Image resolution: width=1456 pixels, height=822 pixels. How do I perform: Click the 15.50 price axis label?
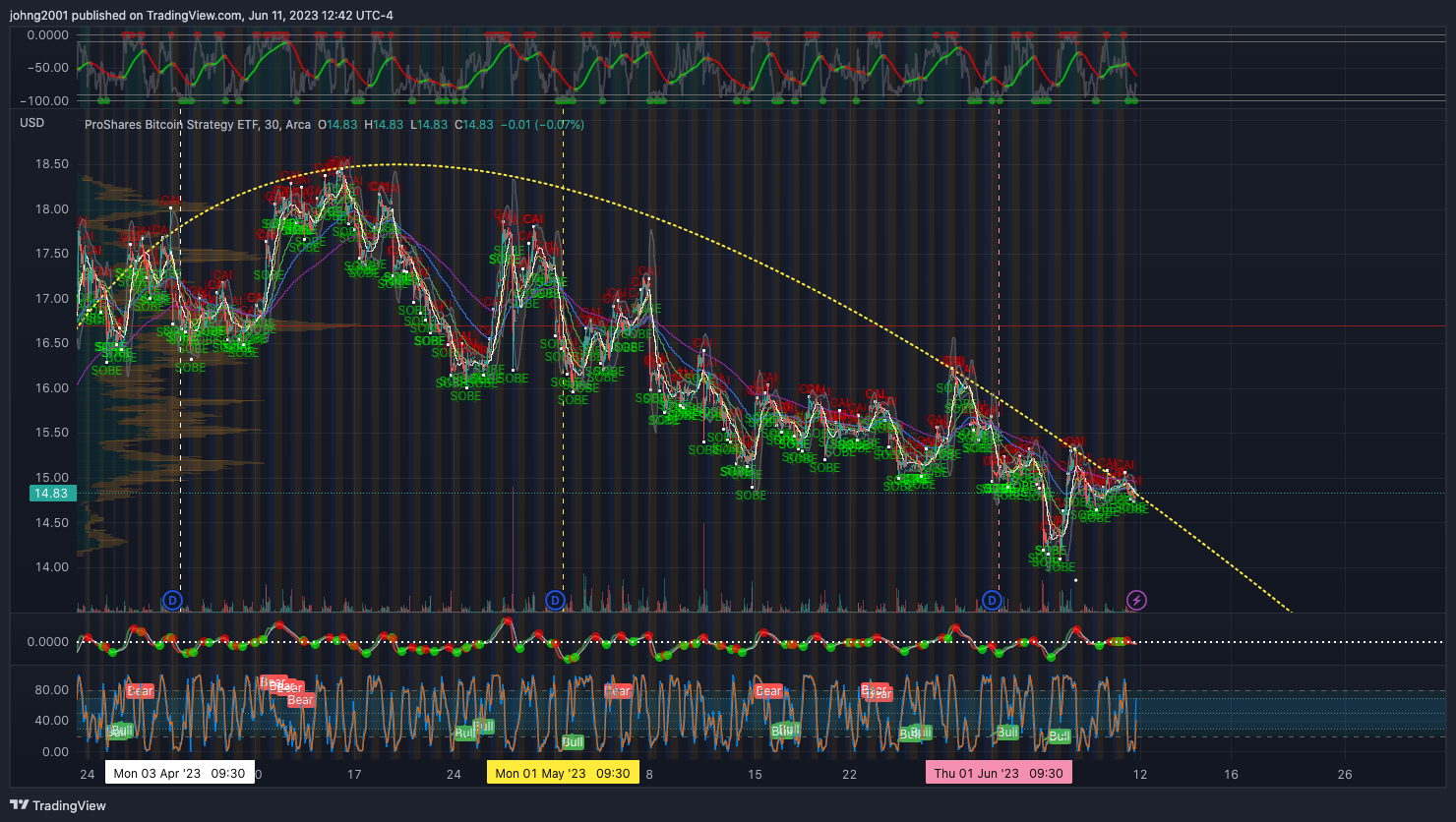(53, 433)
